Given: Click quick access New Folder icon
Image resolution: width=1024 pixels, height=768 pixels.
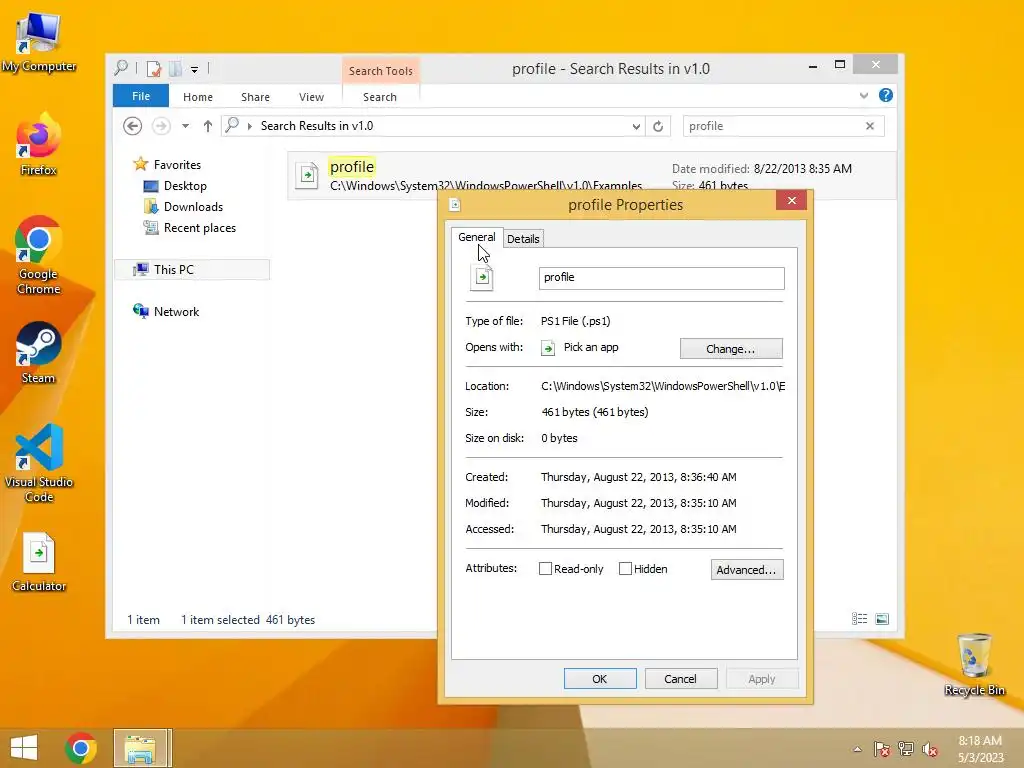Looking at the screenshot, I should tap(176, 68).
